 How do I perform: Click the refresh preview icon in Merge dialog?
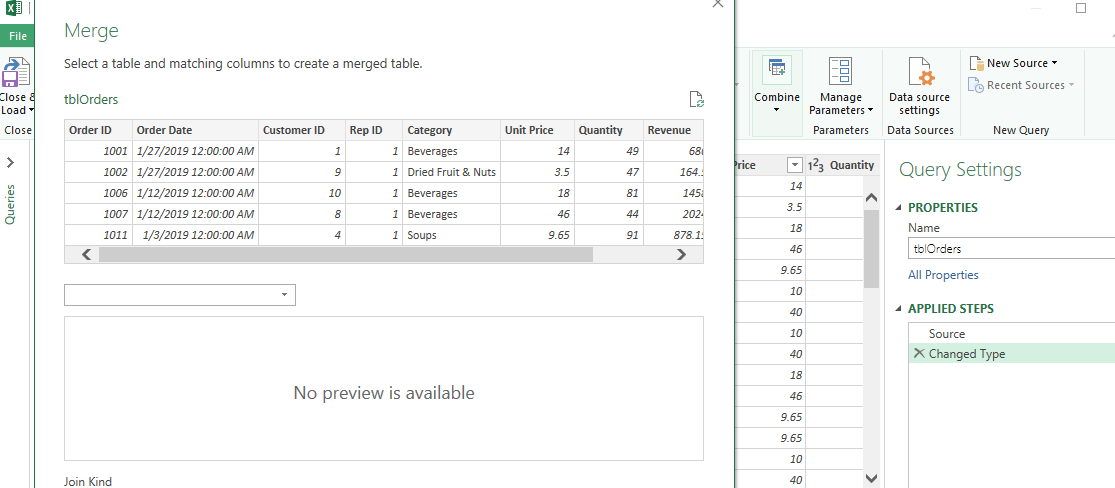tap(697, 100)
